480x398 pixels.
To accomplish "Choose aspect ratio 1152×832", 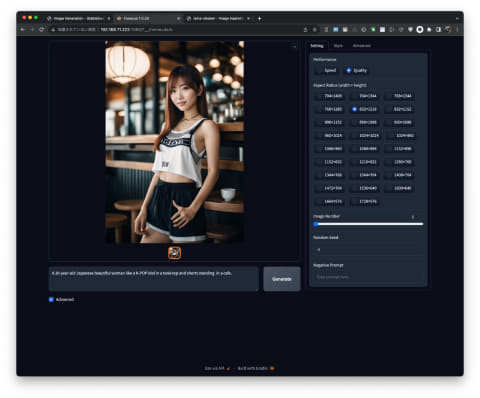I will point(330,162).
